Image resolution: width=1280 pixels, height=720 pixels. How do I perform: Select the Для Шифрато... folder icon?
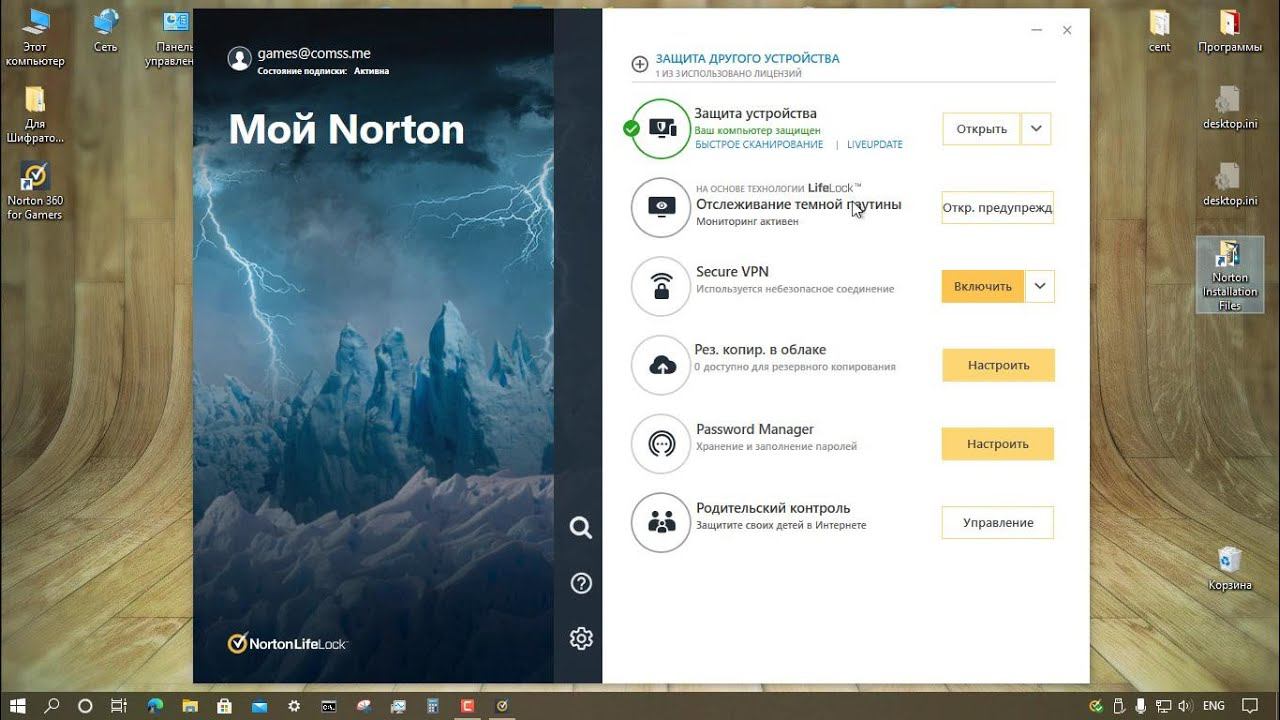tap(35, 115)
